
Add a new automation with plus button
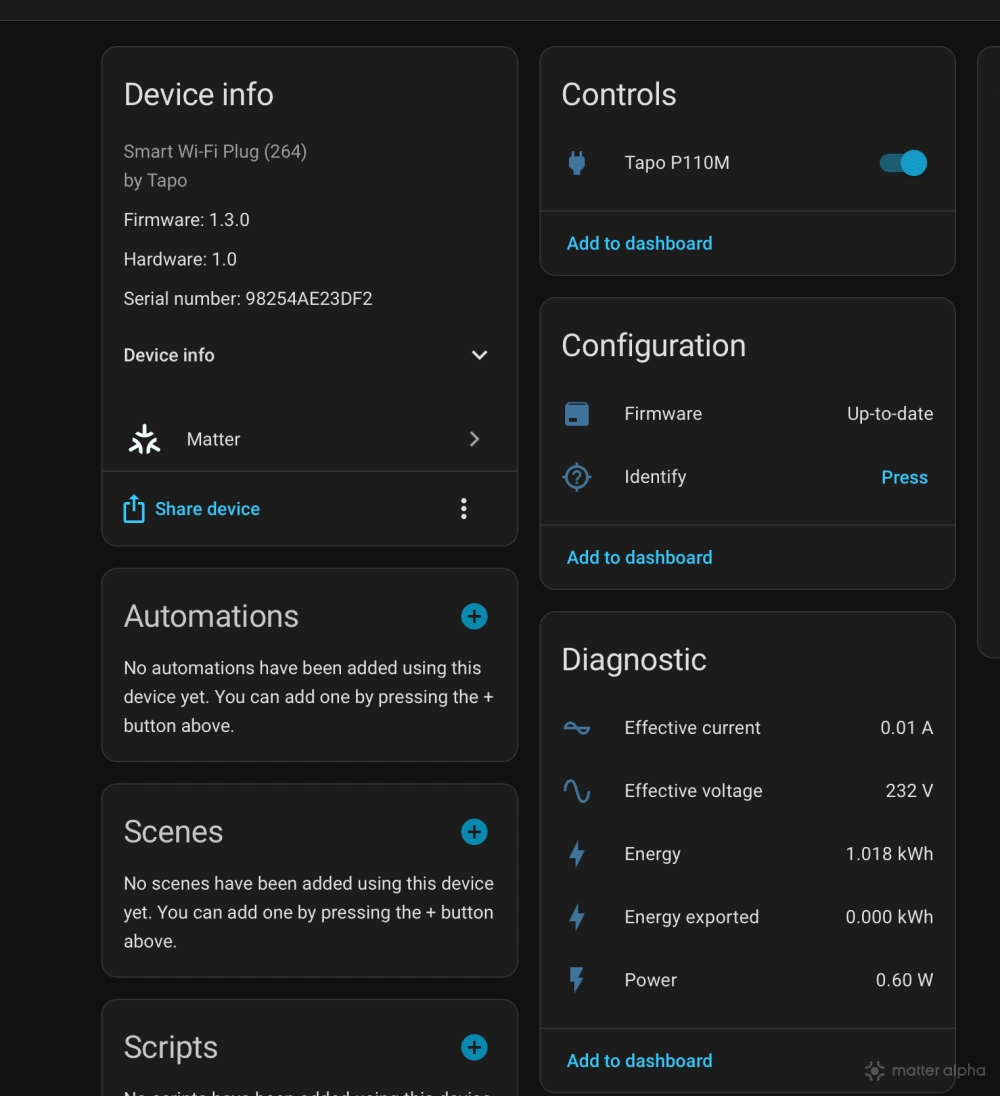[474, 616]
